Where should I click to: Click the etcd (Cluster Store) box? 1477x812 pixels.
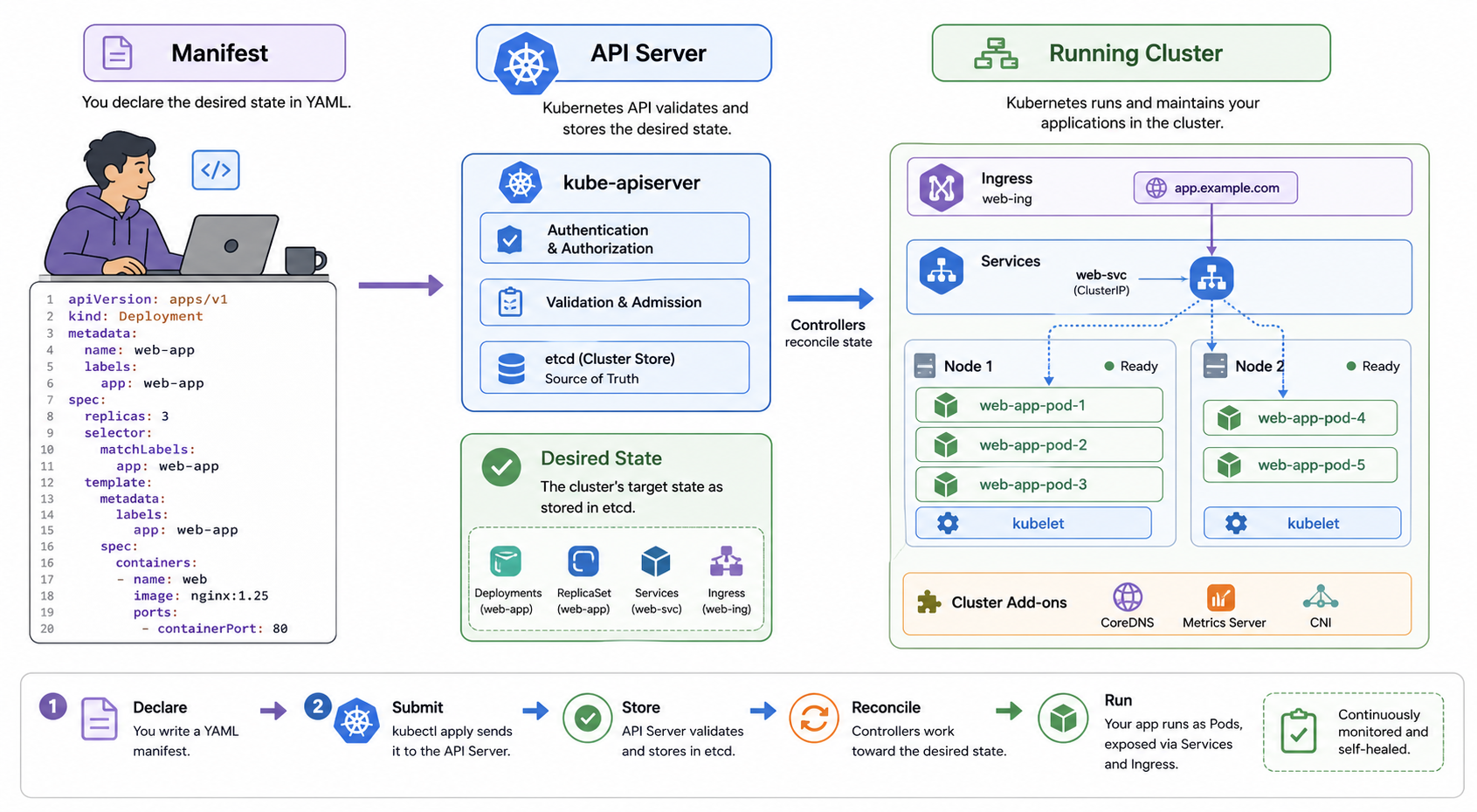click(x=614, y=368)
